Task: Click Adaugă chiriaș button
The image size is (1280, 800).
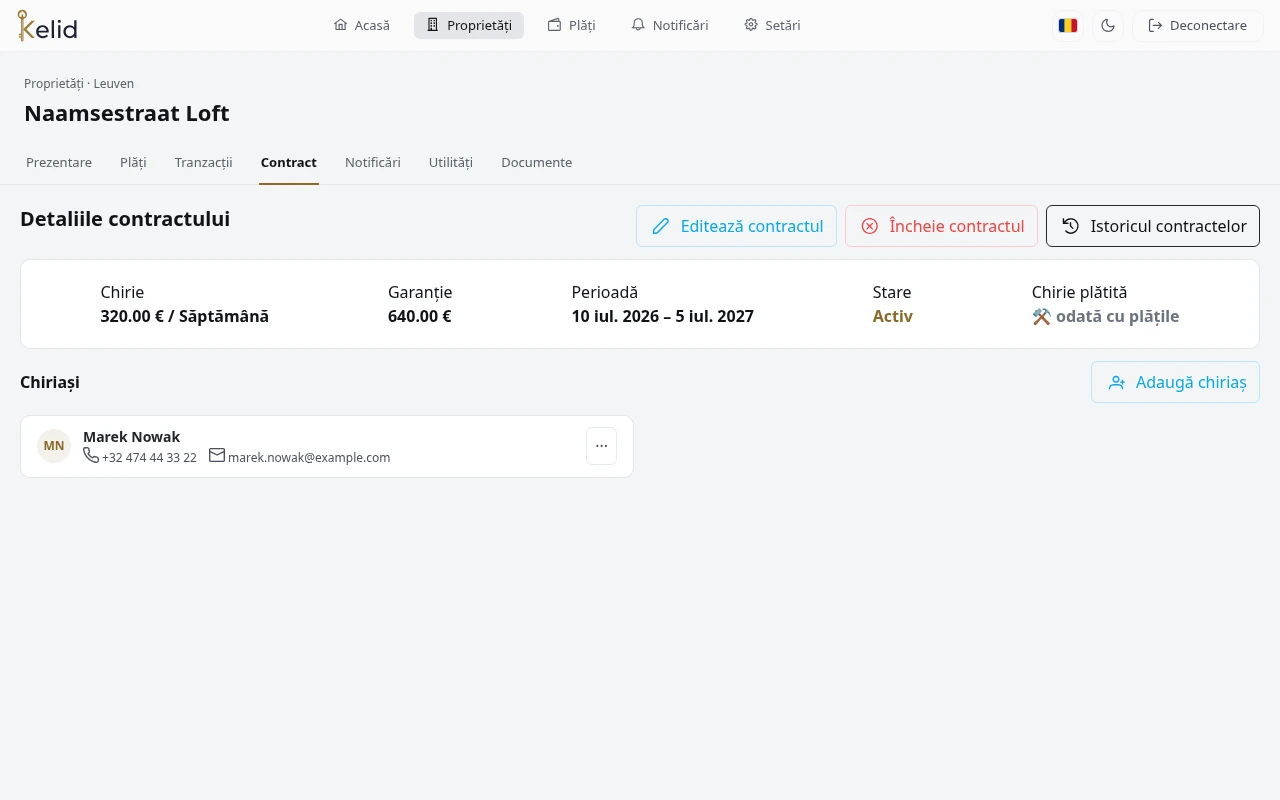Action: pos(1175,382)
